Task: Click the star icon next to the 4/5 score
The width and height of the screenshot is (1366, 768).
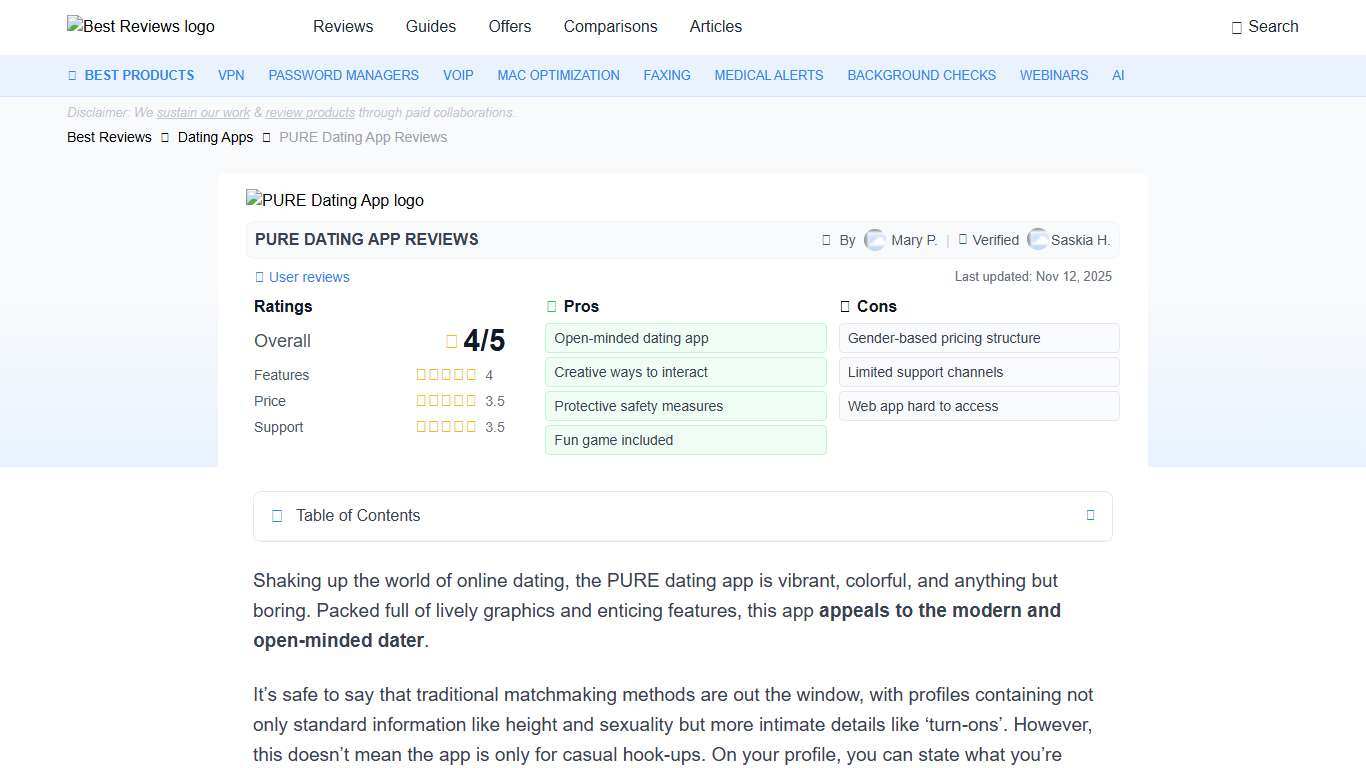Action: (x=452, y=340)
